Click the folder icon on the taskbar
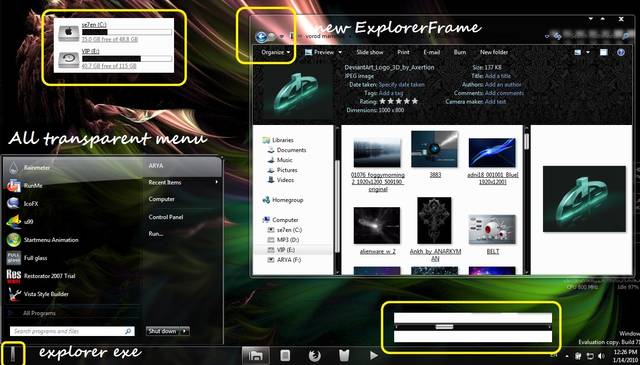Image resolution: width=640 pixels, height=365 pixels. click(256, 355)
